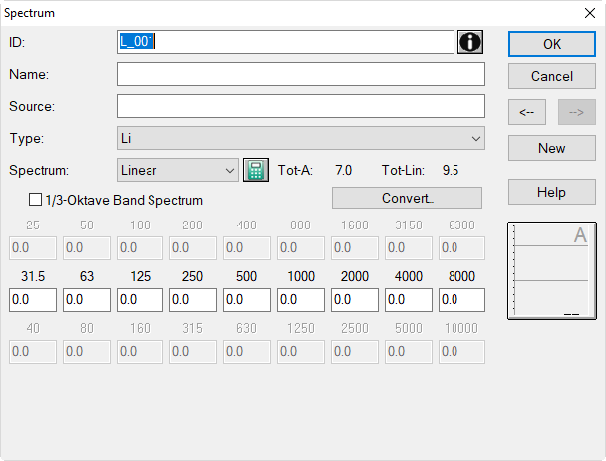The image size is (606, 461).
Task: Click the spectrum preview graph thumbnail
Action: point(552,271)
